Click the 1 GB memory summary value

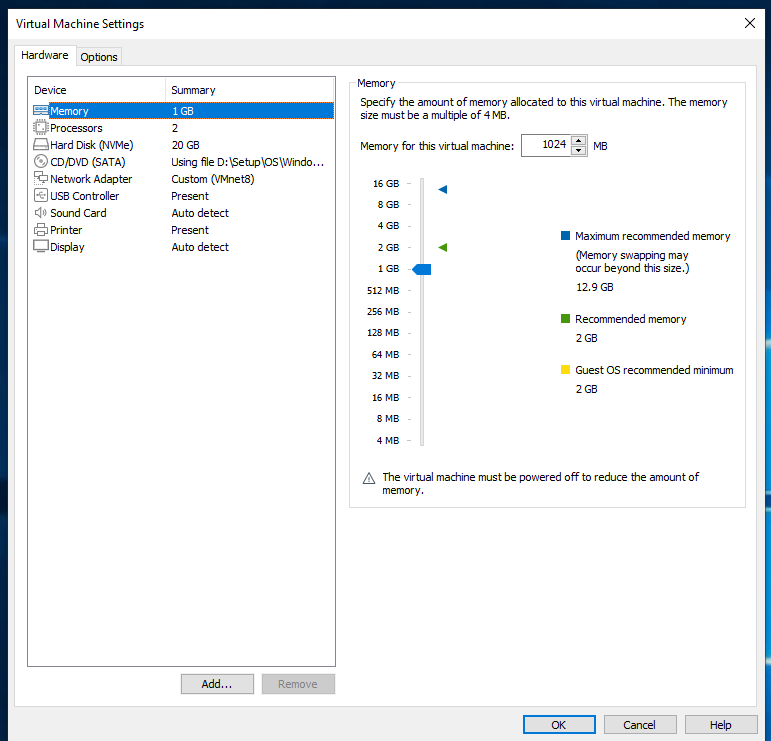coord(182,111)
